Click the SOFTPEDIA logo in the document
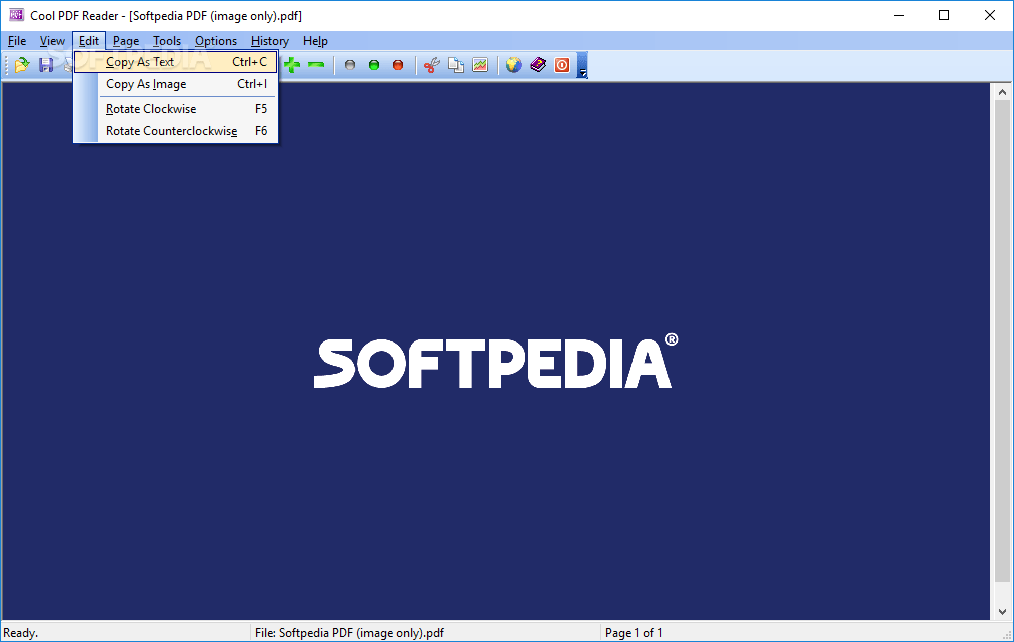Image resolution: width=1014 pixels, height=642 pixels. point(496,361)
